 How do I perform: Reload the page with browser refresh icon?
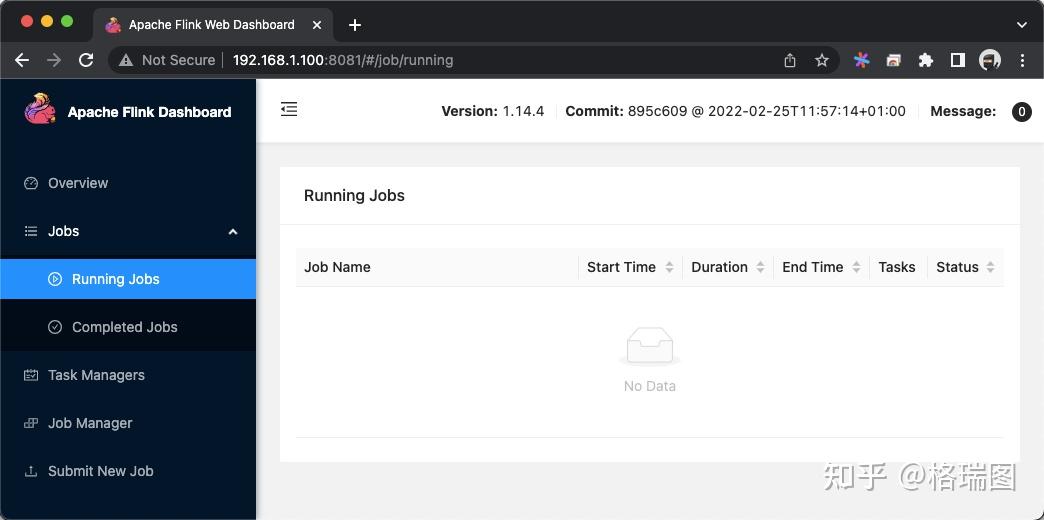86,60
